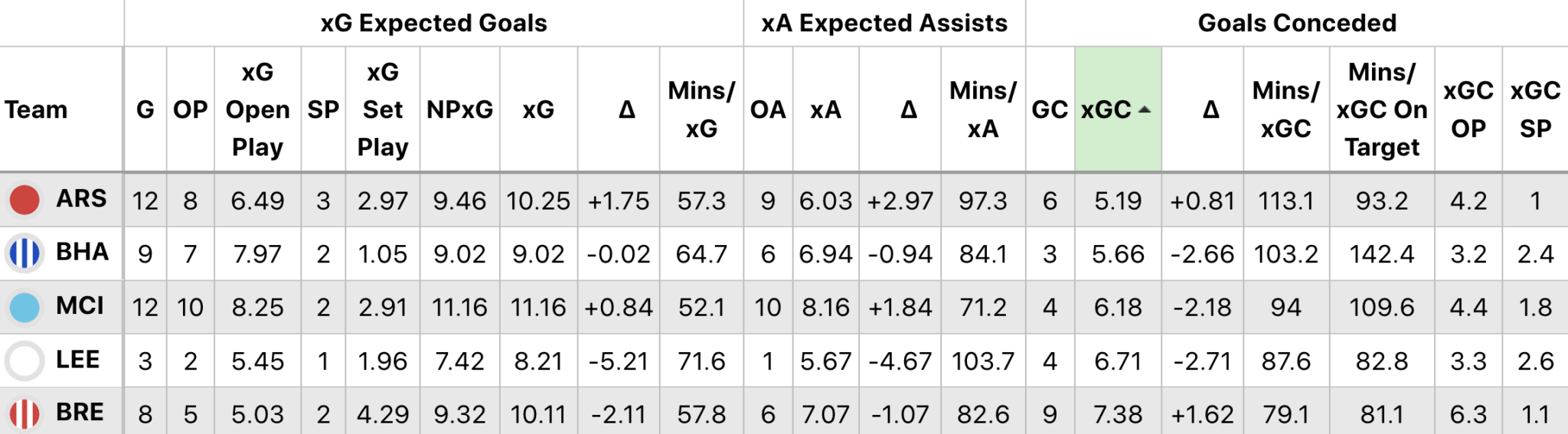Click the Man City sky-blue badge
Image resolution: width=1568 pixels, height=434 pixels.
[x=24, y=307]
